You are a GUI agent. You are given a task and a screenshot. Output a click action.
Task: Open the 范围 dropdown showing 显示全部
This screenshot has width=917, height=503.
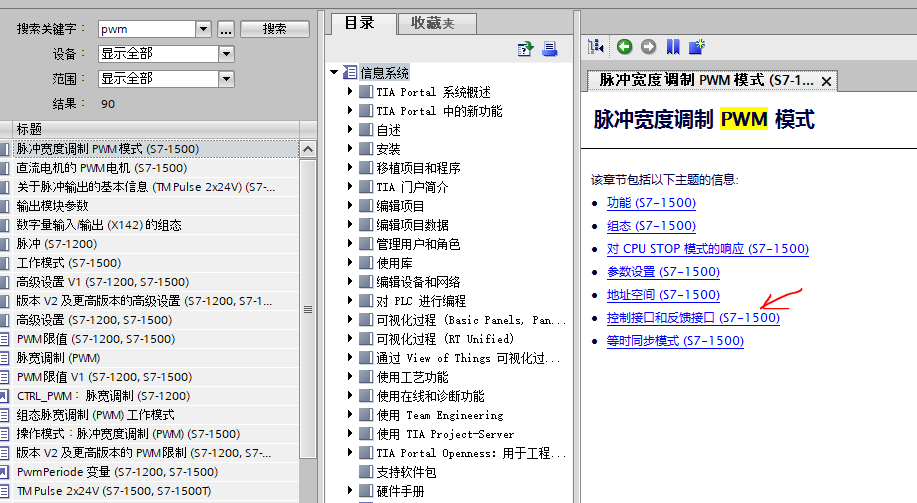click(226, 78)
